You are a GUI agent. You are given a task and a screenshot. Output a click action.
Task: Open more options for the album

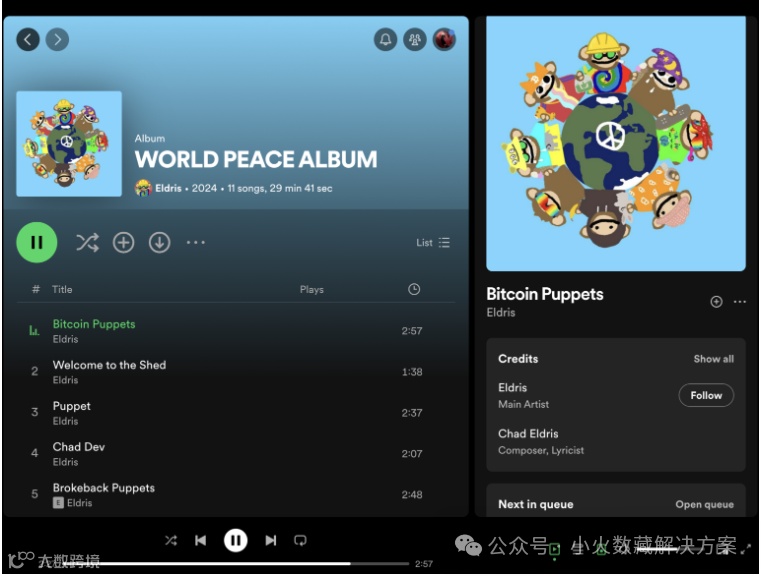point(196,242)
